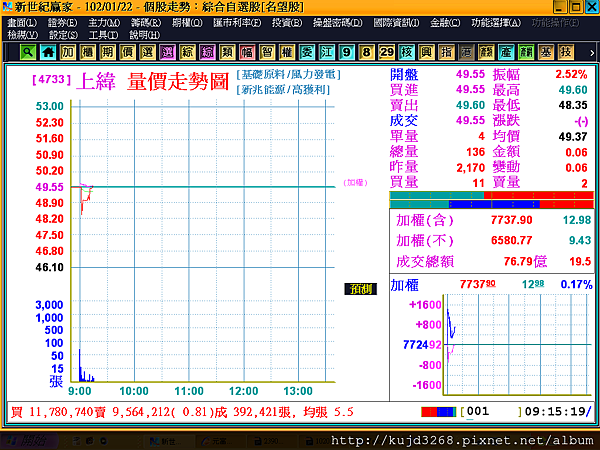Screen dimensions: 600x450
Task: Select the 29 toolbar button
Action: [386, 52]
